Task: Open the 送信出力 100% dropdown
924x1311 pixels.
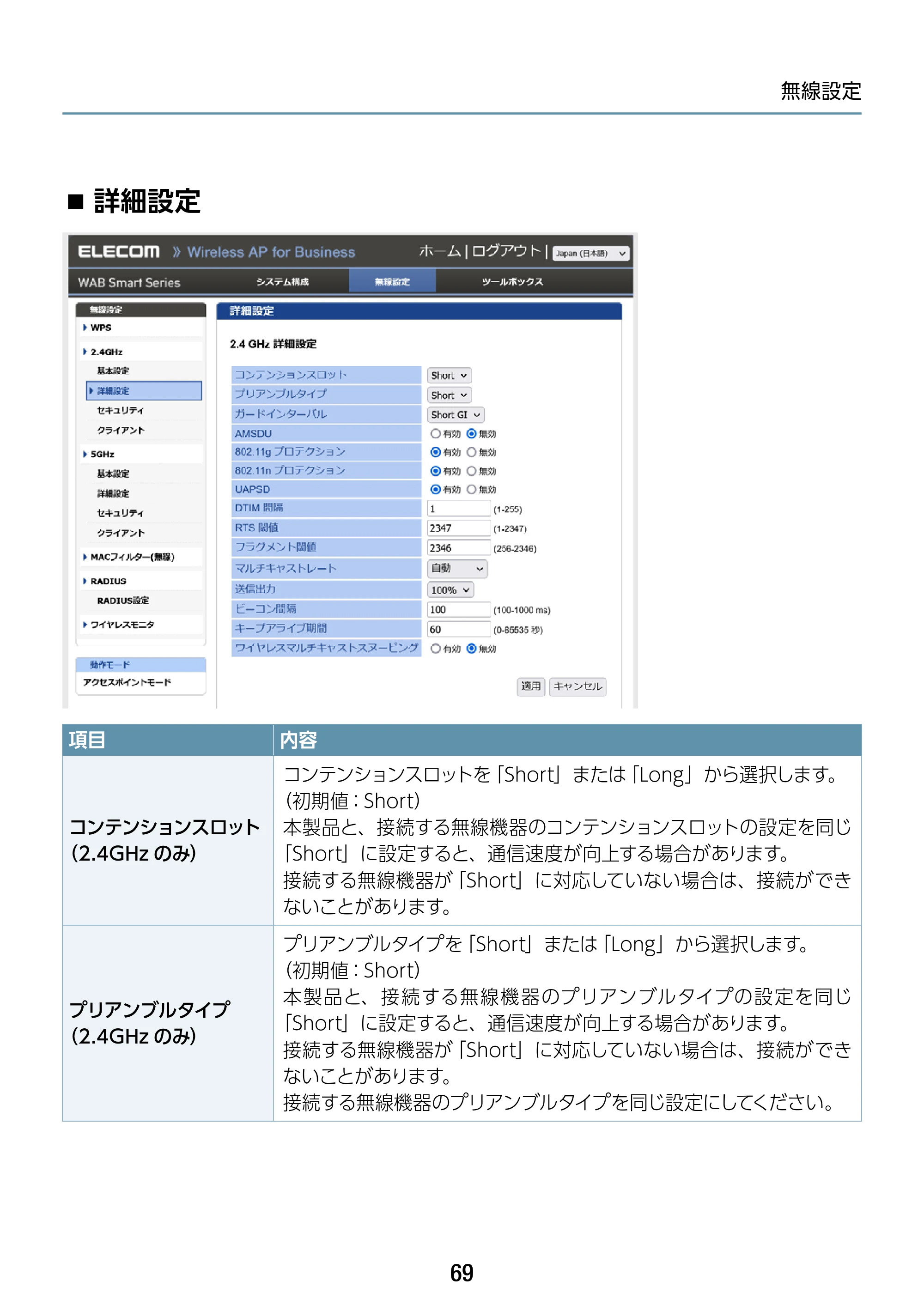Action: pyautogui.click(x=450, y=590)
